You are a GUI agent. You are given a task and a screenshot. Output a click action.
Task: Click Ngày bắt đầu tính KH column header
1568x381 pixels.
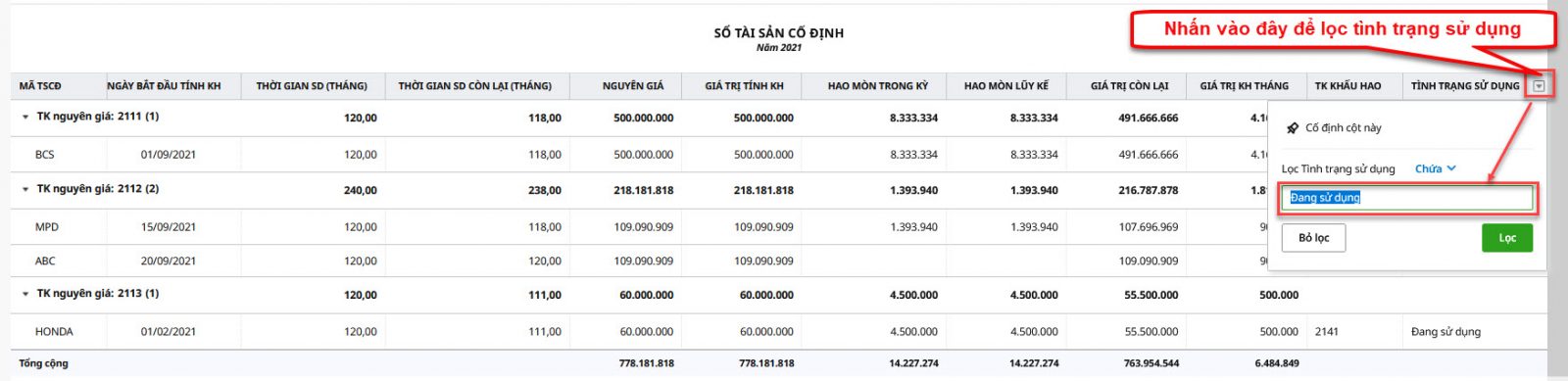(x=164, y=86)
